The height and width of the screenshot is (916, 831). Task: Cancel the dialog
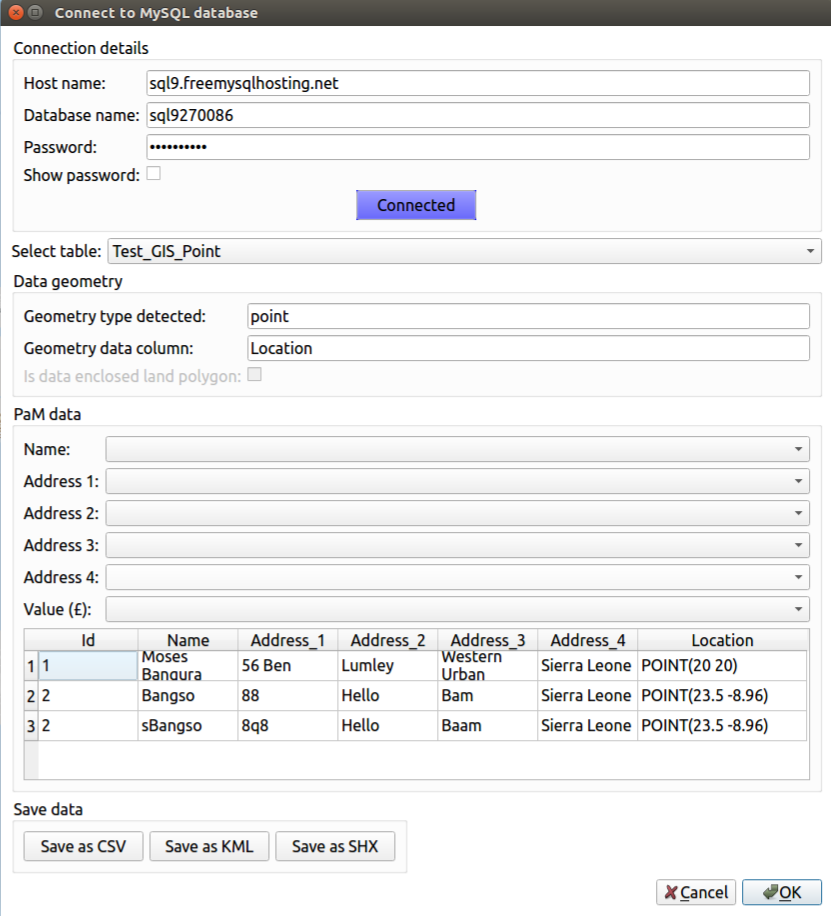(696, 893)
